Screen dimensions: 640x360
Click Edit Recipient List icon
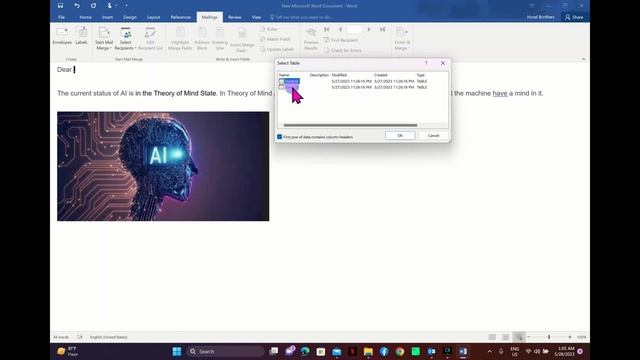coord(150,39)
